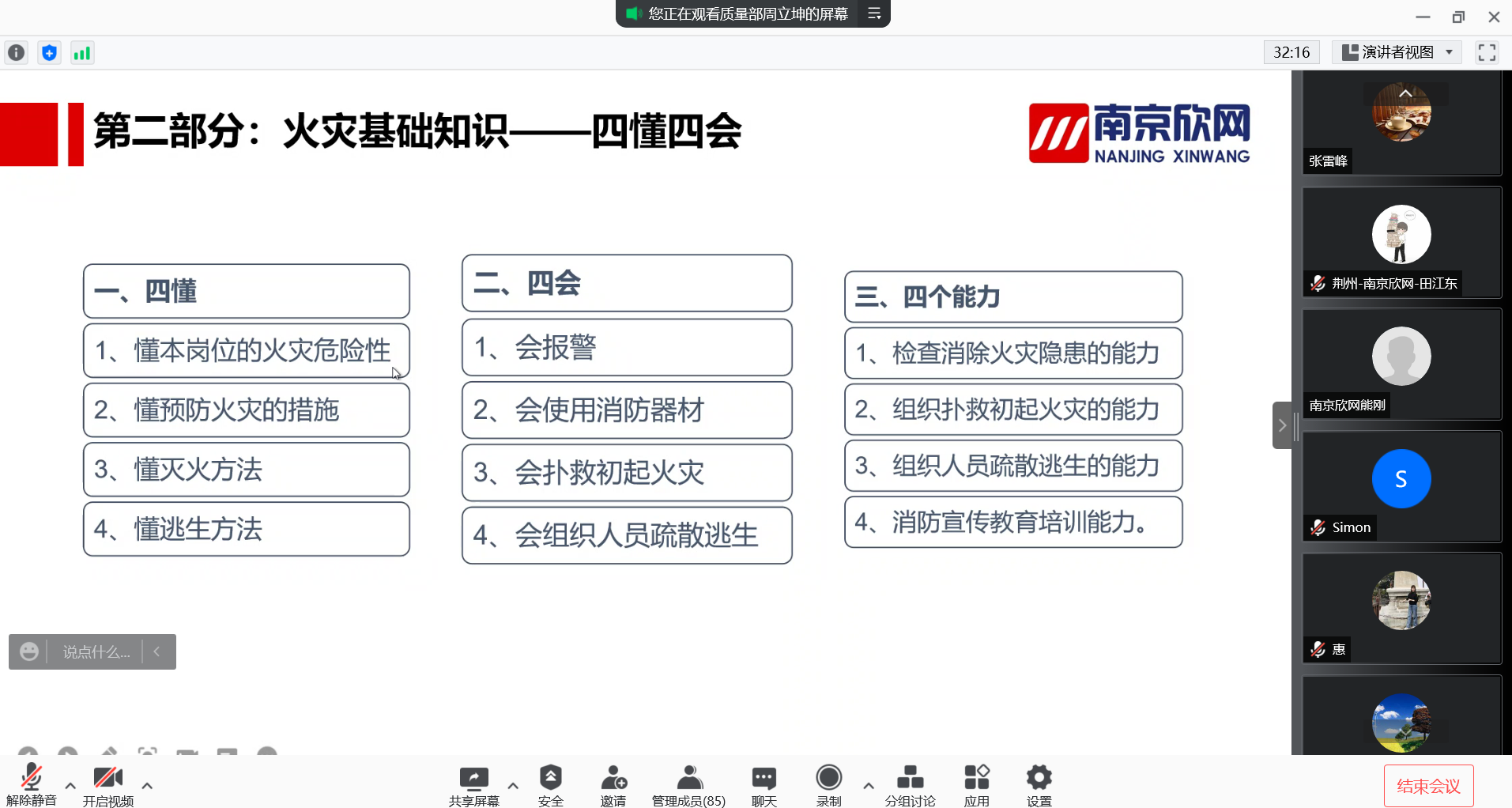Open Breakout Rooms (分组讨论)
Viewport: 1512px width, 808px height.
[910, 784]
